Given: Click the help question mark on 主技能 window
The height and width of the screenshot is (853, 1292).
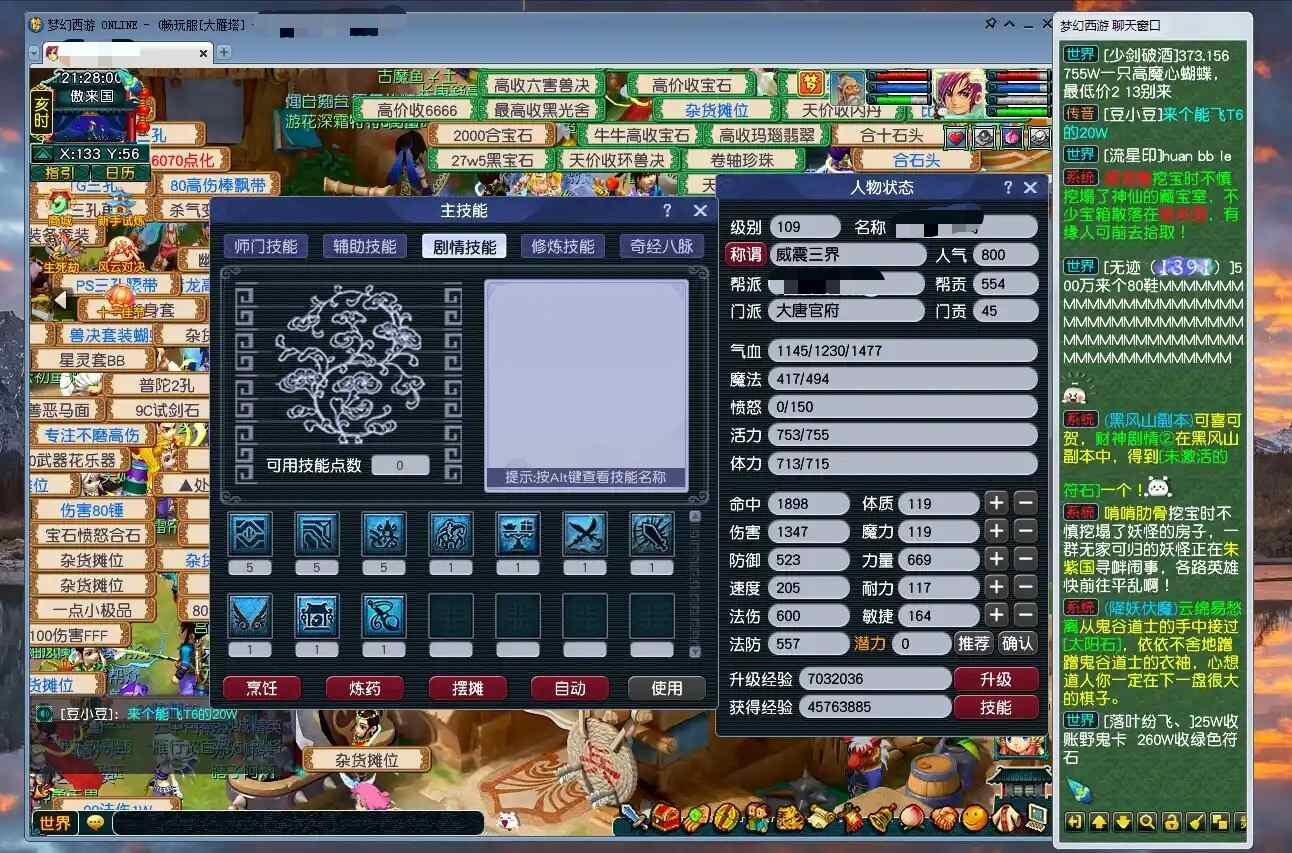Looking at the screenshot, I should pos(667,211).
